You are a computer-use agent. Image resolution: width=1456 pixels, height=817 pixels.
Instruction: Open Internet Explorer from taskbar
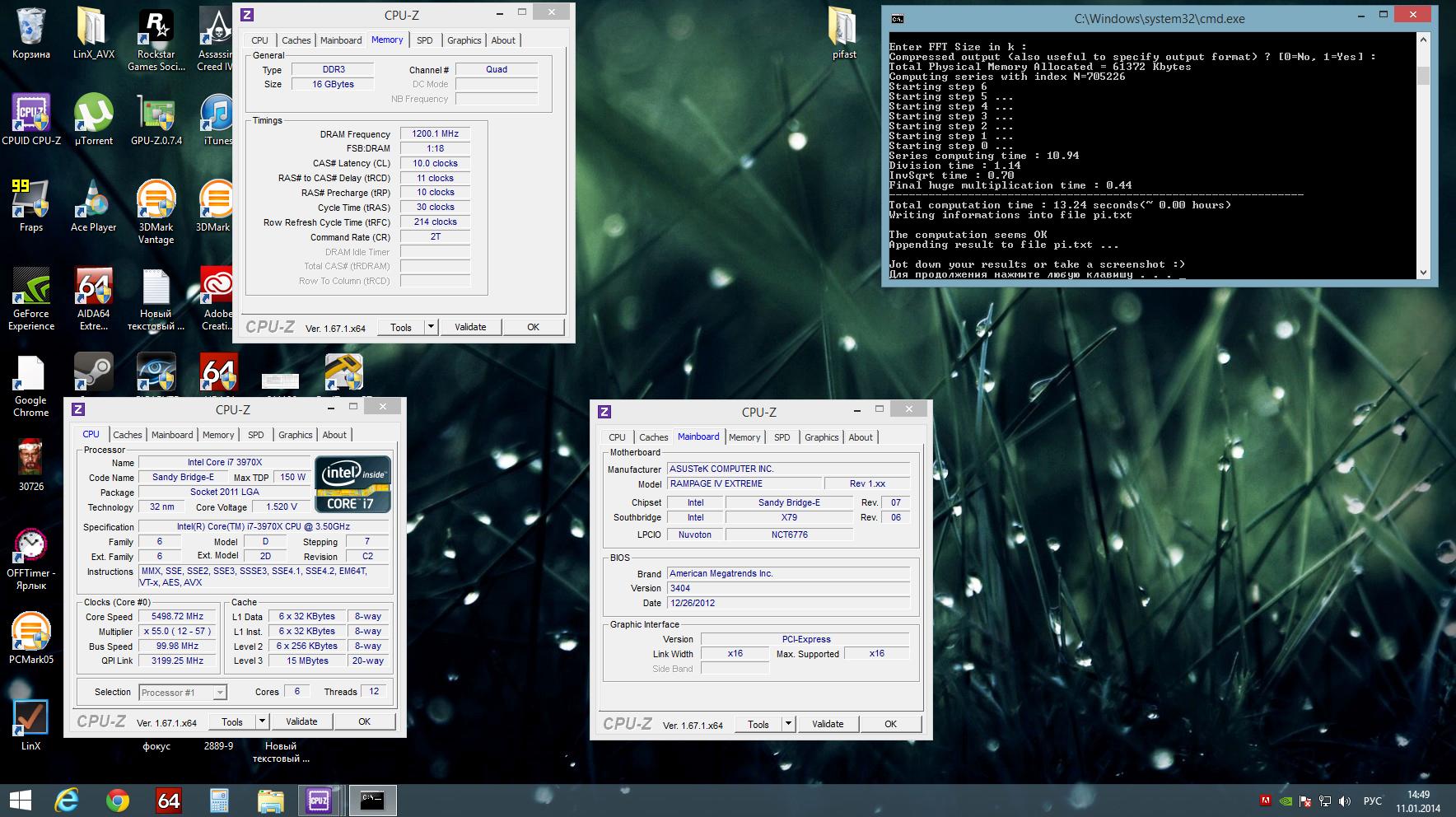coord(68,801)
